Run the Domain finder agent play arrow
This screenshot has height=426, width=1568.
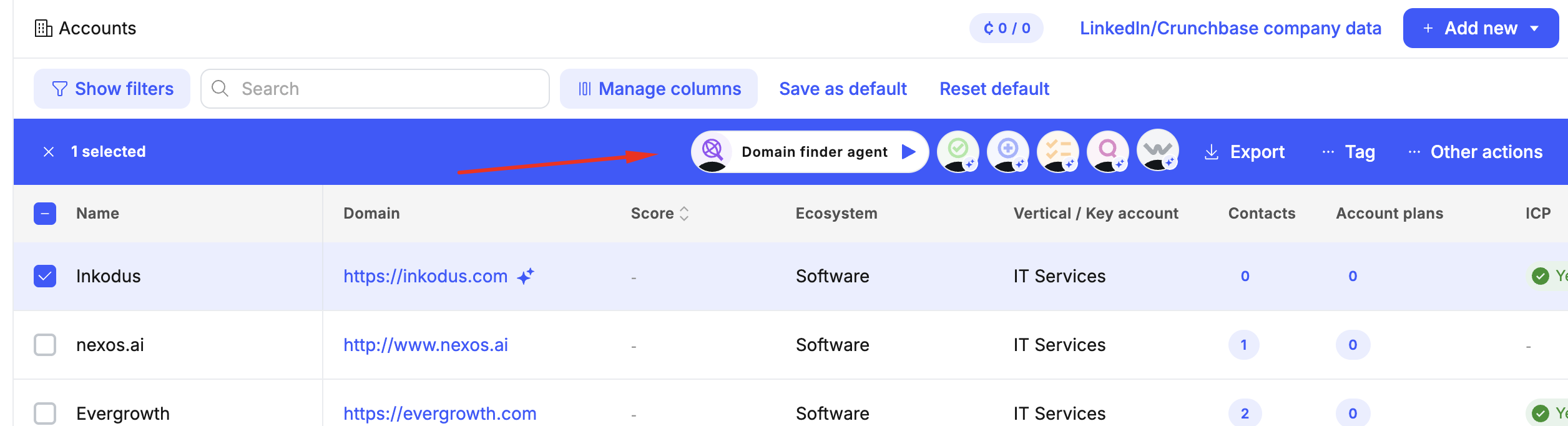click(908, 152)
